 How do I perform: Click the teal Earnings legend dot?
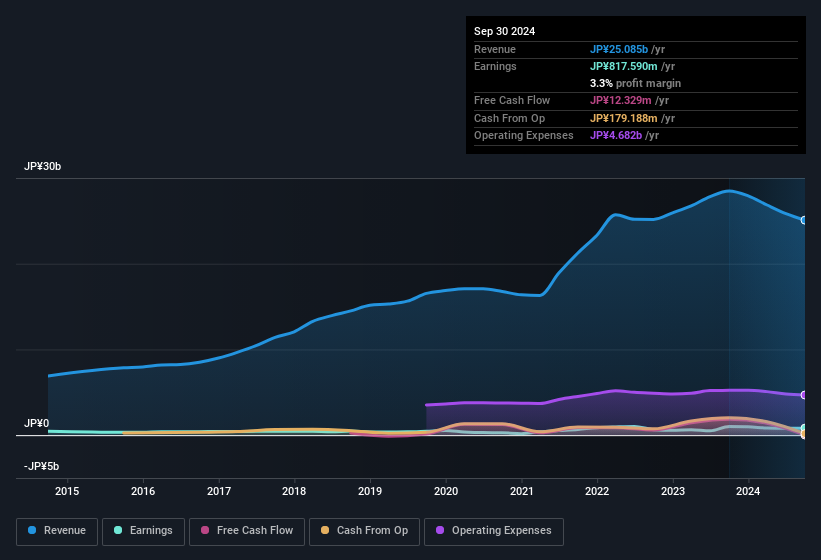pyautogui.click(x=118, y=530)
